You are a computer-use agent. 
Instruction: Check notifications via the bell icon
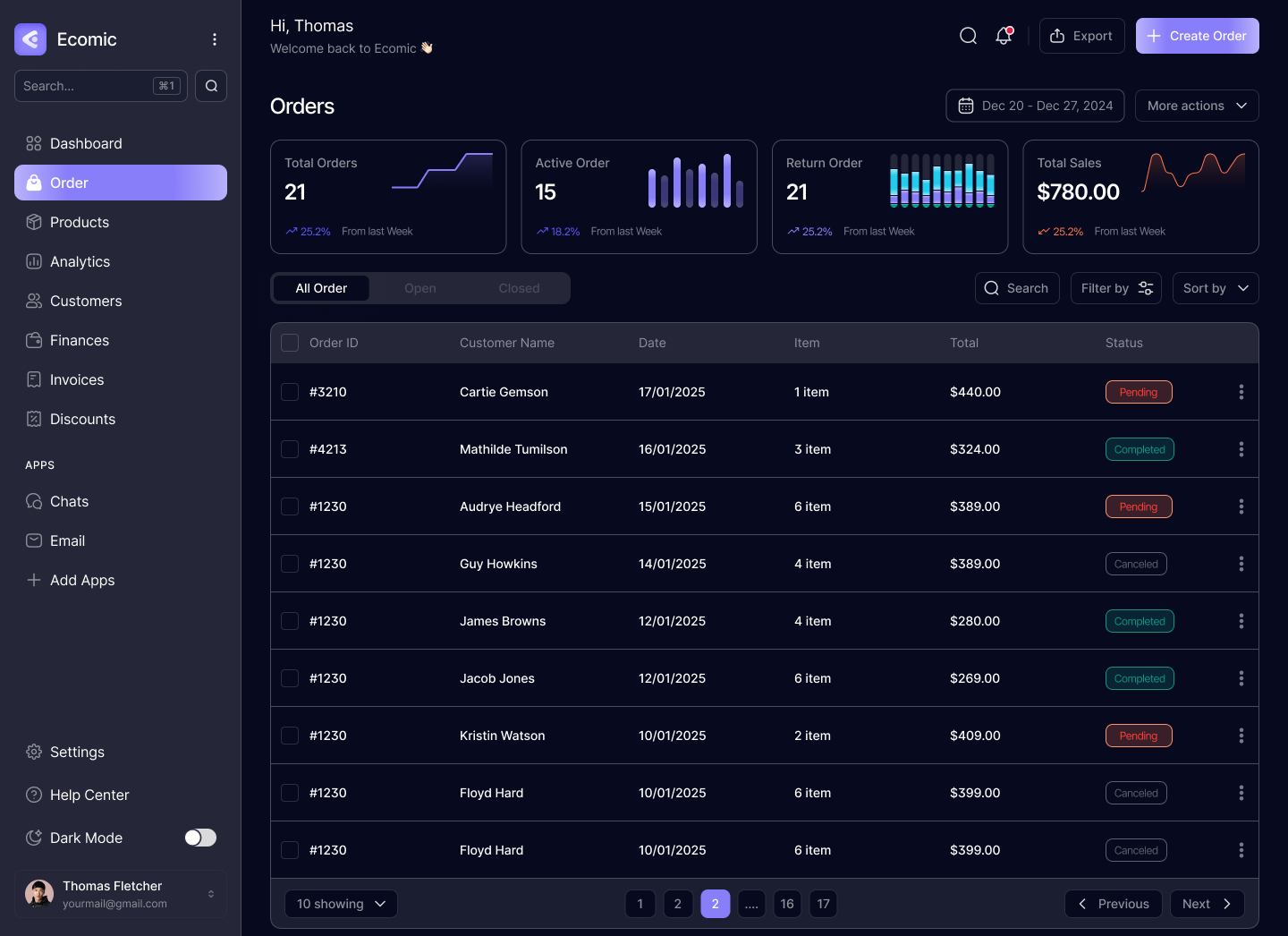coord(1003,36)
